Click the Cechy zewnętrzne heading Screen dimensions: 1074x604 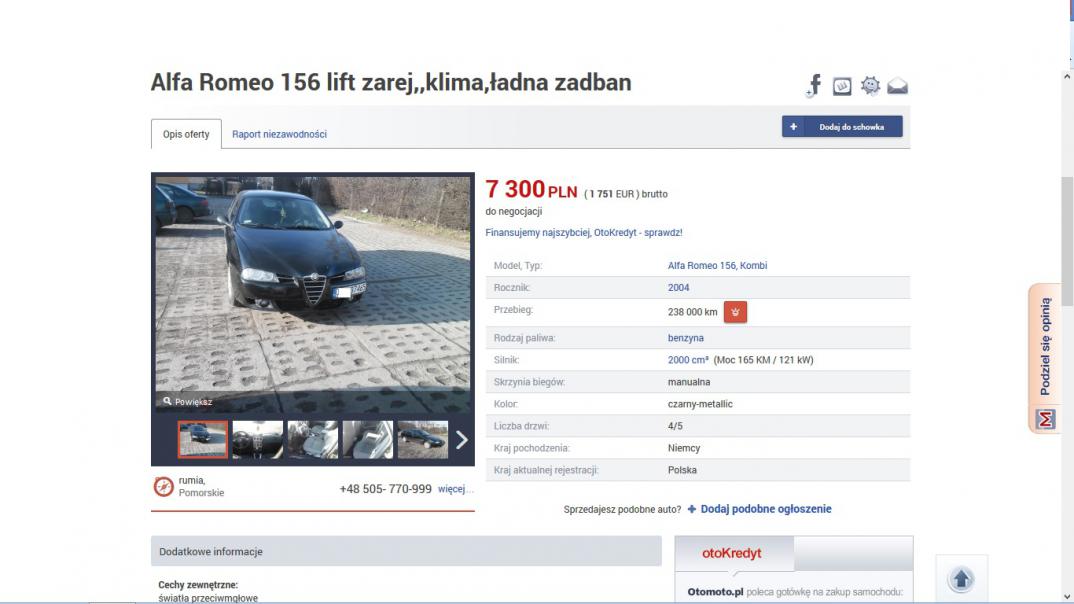[x=198, y=585]
